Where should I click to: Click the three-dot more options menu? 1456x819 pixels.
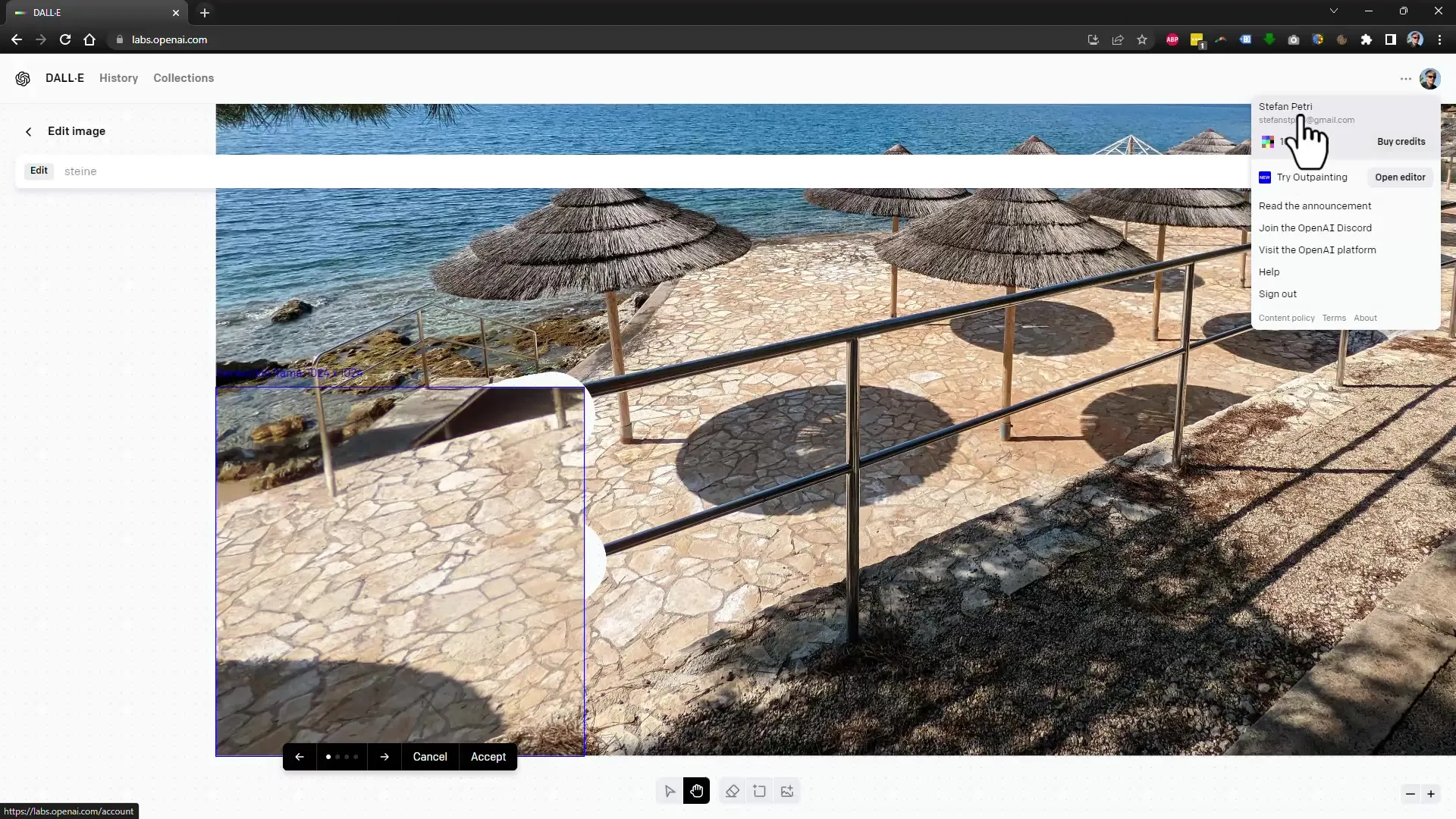[1405, 78]
